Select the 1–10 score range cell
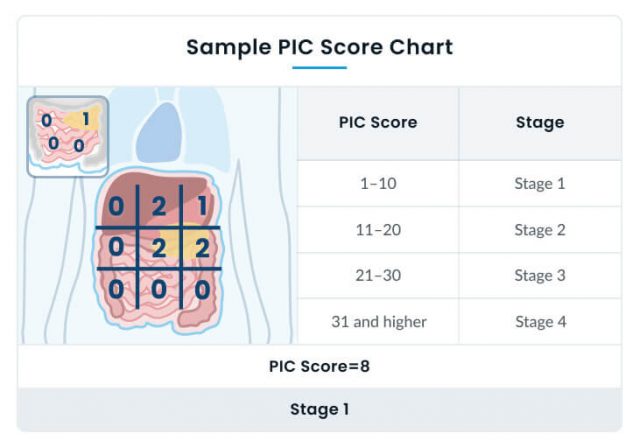This screenshot has width=640, height=447. [x=378, y=183]
